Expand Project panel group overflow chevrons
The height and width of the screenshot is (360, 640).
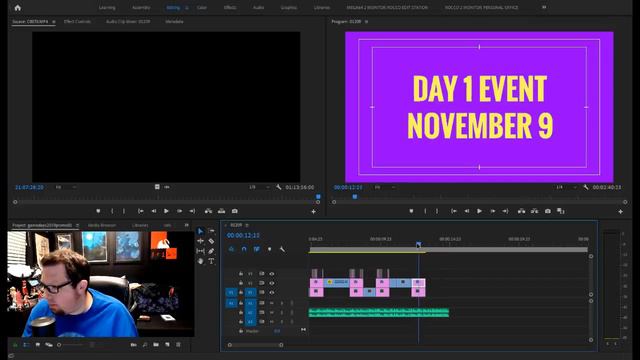click(187, 225)
